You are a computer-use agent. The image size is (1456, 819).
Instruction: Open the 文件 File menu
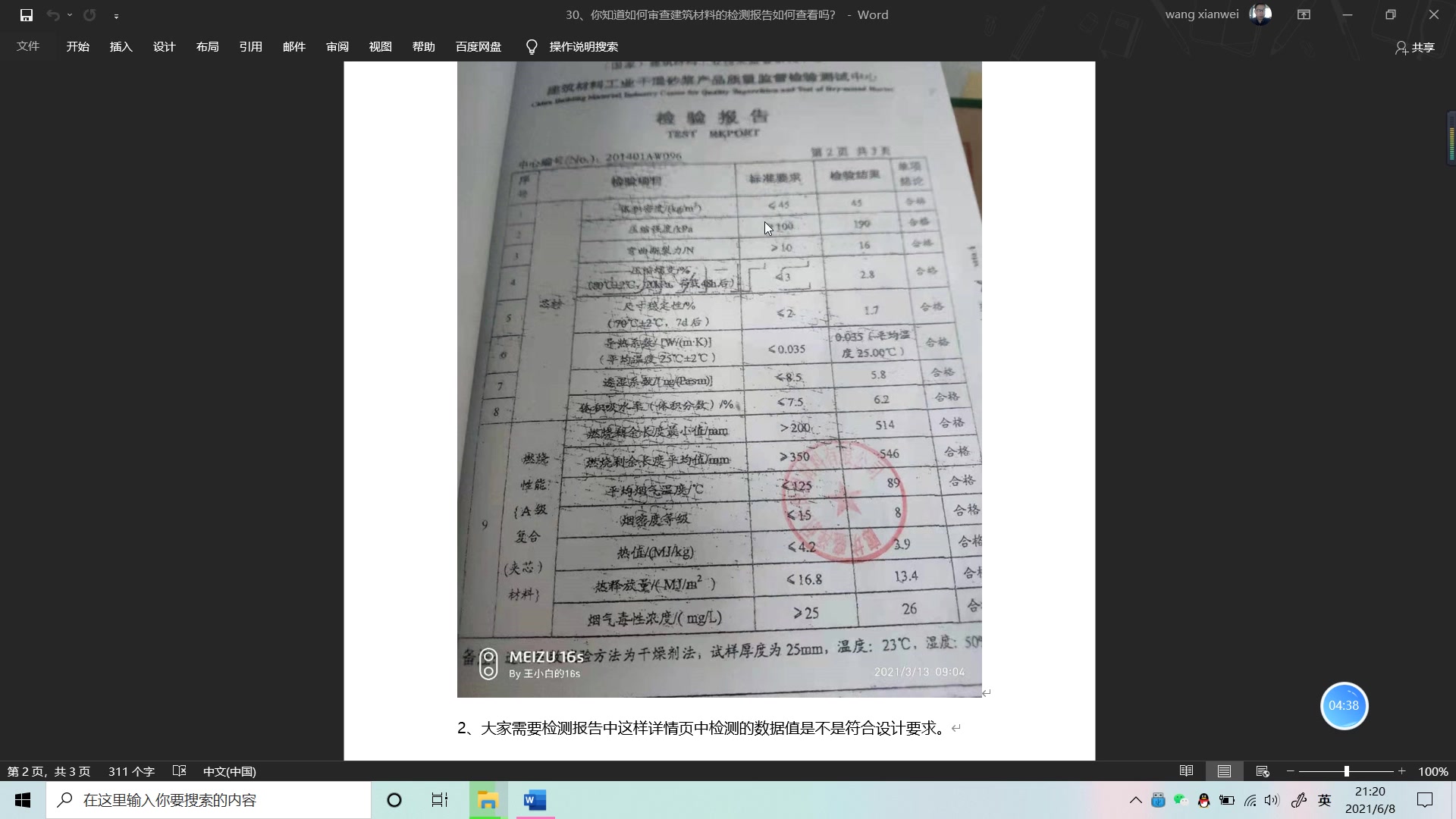[x=27, y=46]
